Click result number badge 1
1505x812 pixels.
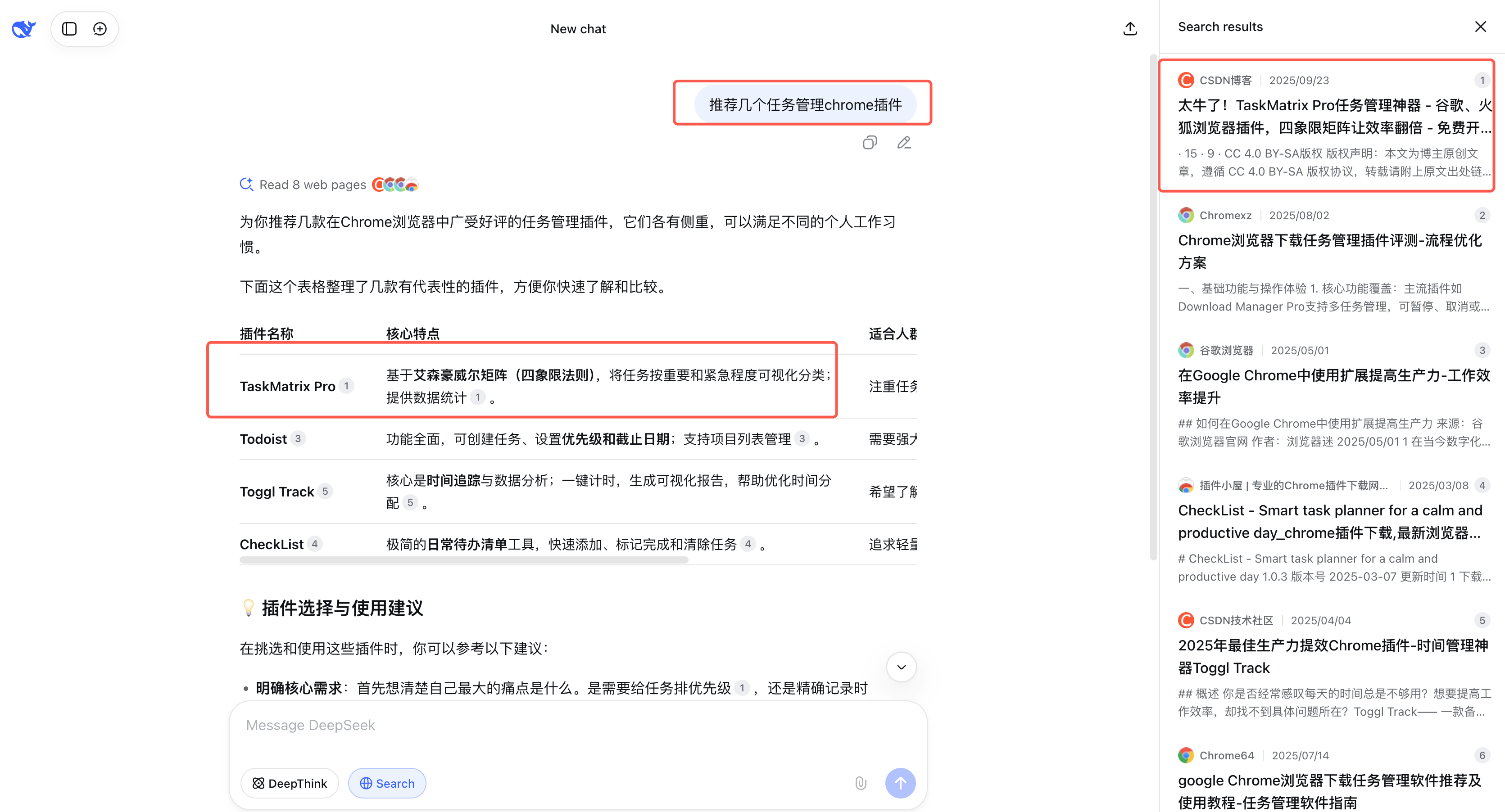point(1482,80)
